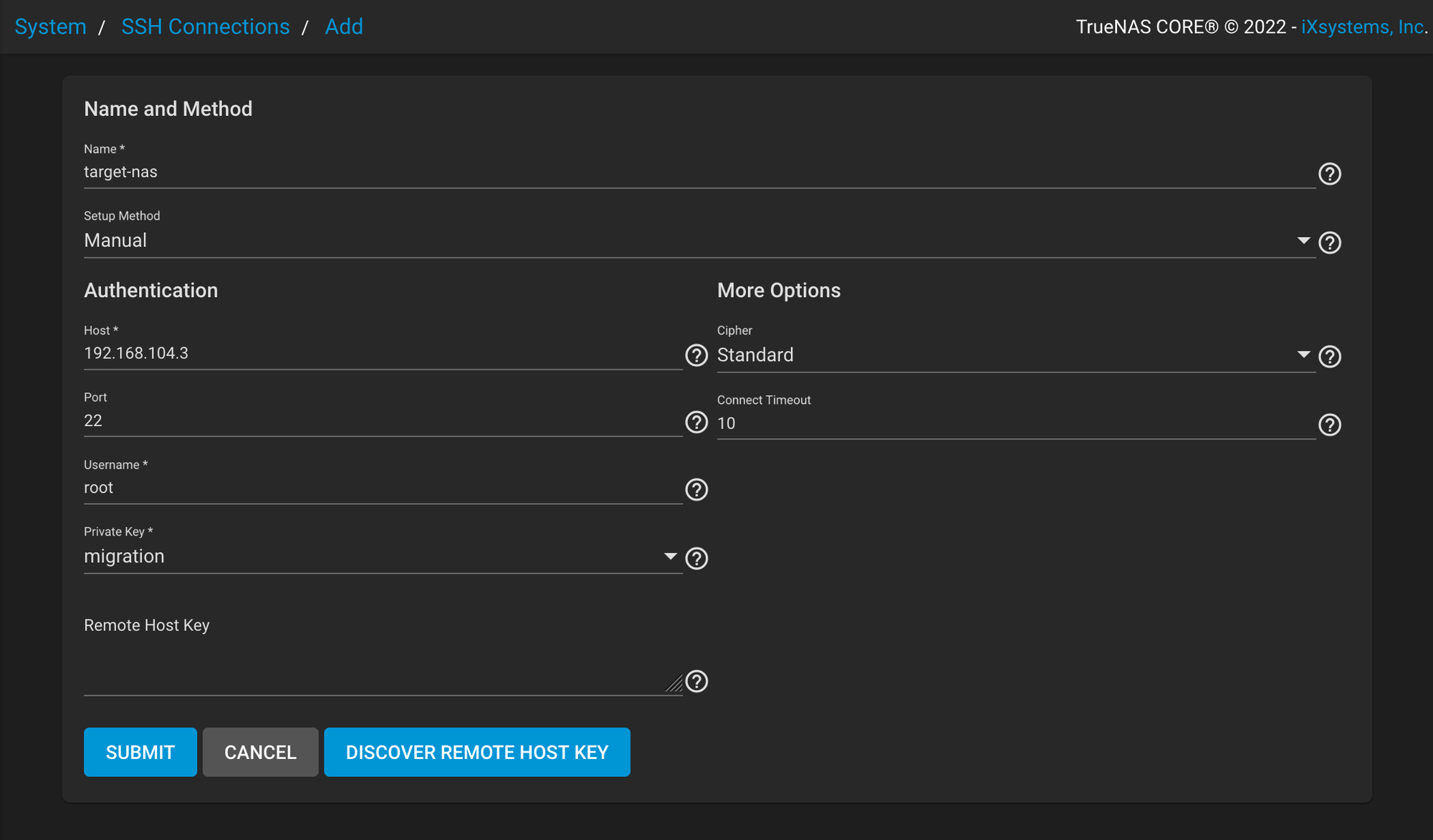Click the Add breadcrumb link

point(344,26)
